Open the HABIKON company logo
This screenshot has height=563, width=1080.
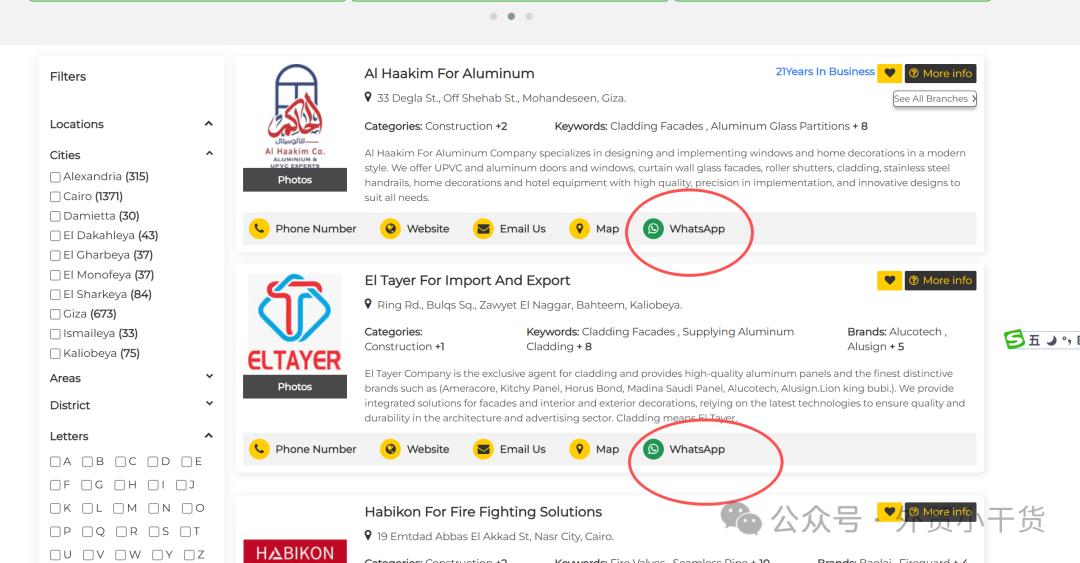pos(295,552)
